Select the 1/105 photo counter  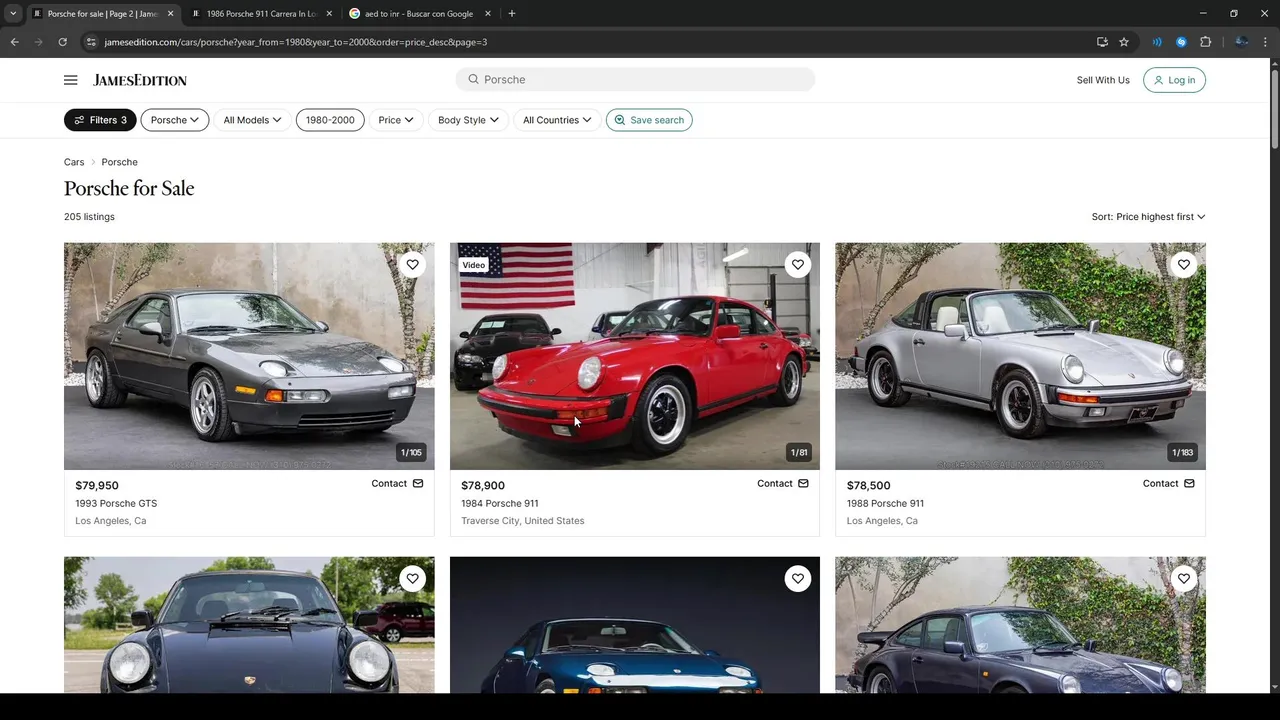(411, 453)
